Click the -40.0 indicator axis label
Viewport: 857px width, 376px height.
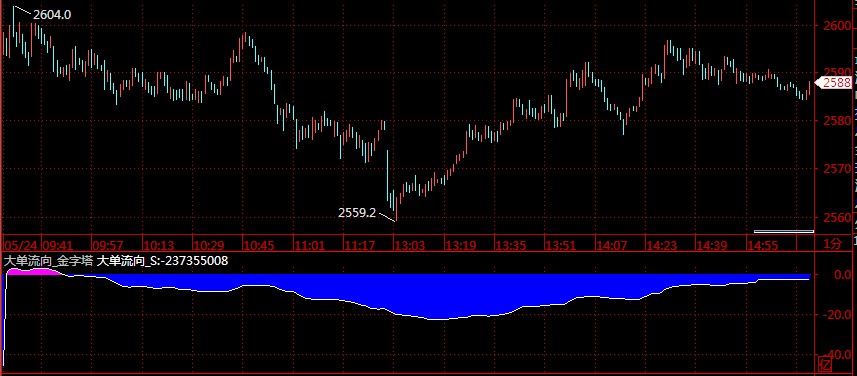pyautogui.click(x=837, y=354)
